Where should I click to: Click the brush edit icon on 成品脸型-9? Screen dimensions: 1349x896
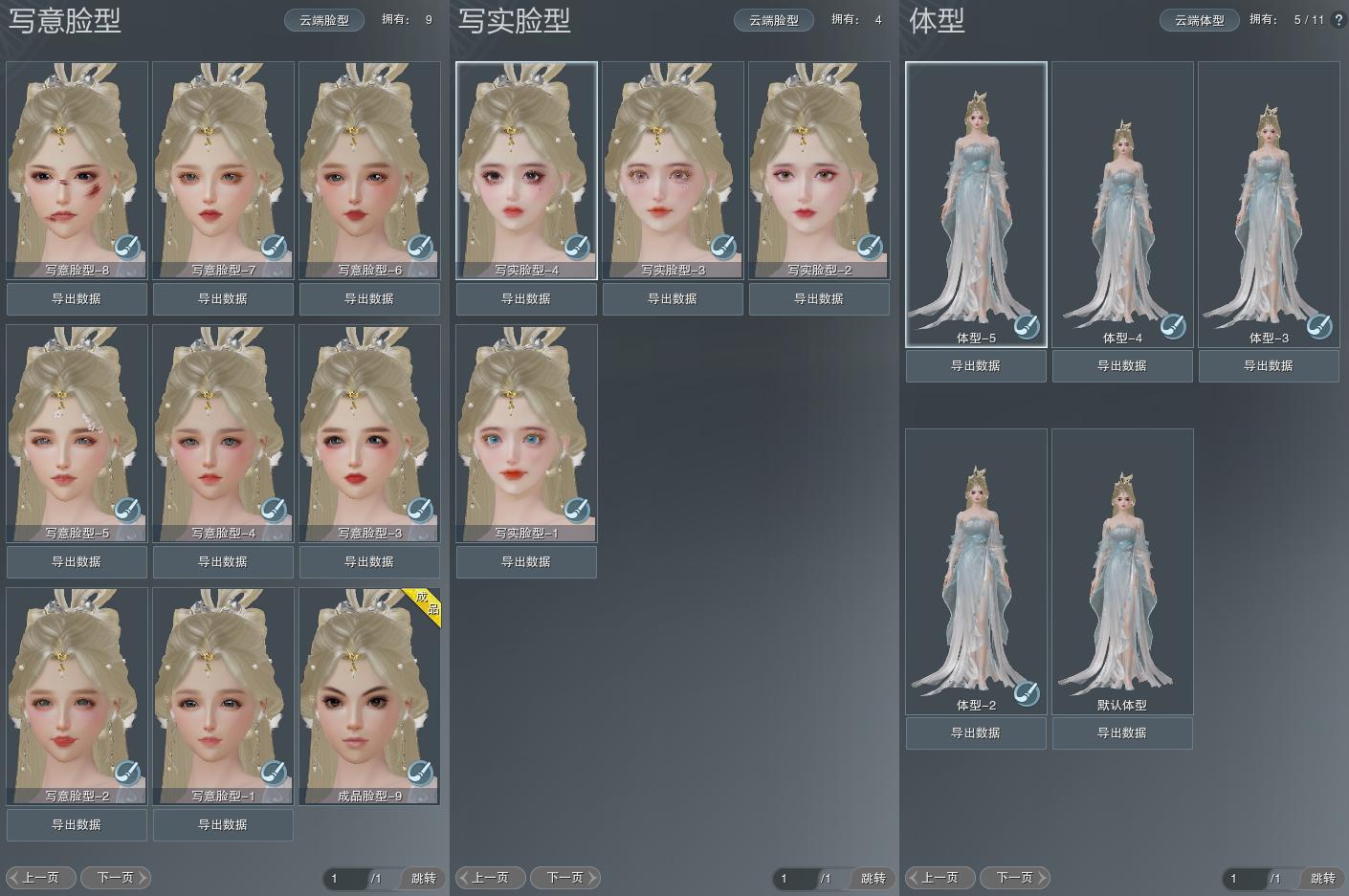tap(420, 774)
